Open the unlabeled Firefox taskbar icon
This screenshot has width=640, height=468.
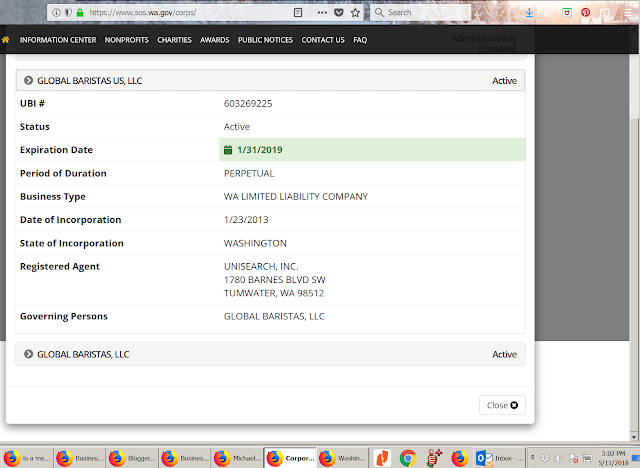(460, 458)
